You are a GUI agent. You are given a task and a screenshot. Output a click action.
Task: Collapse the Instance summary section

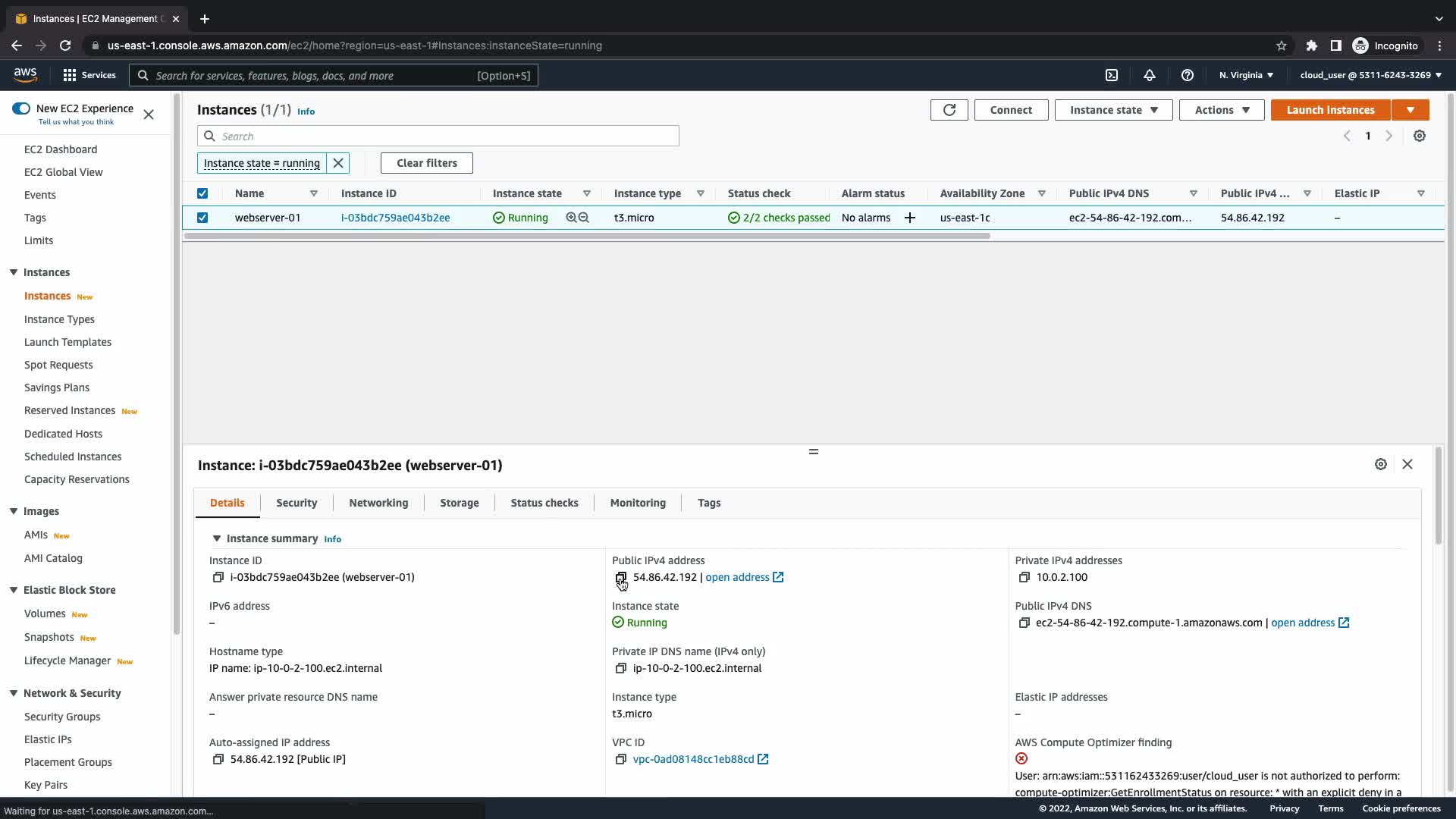click(217, 538)
